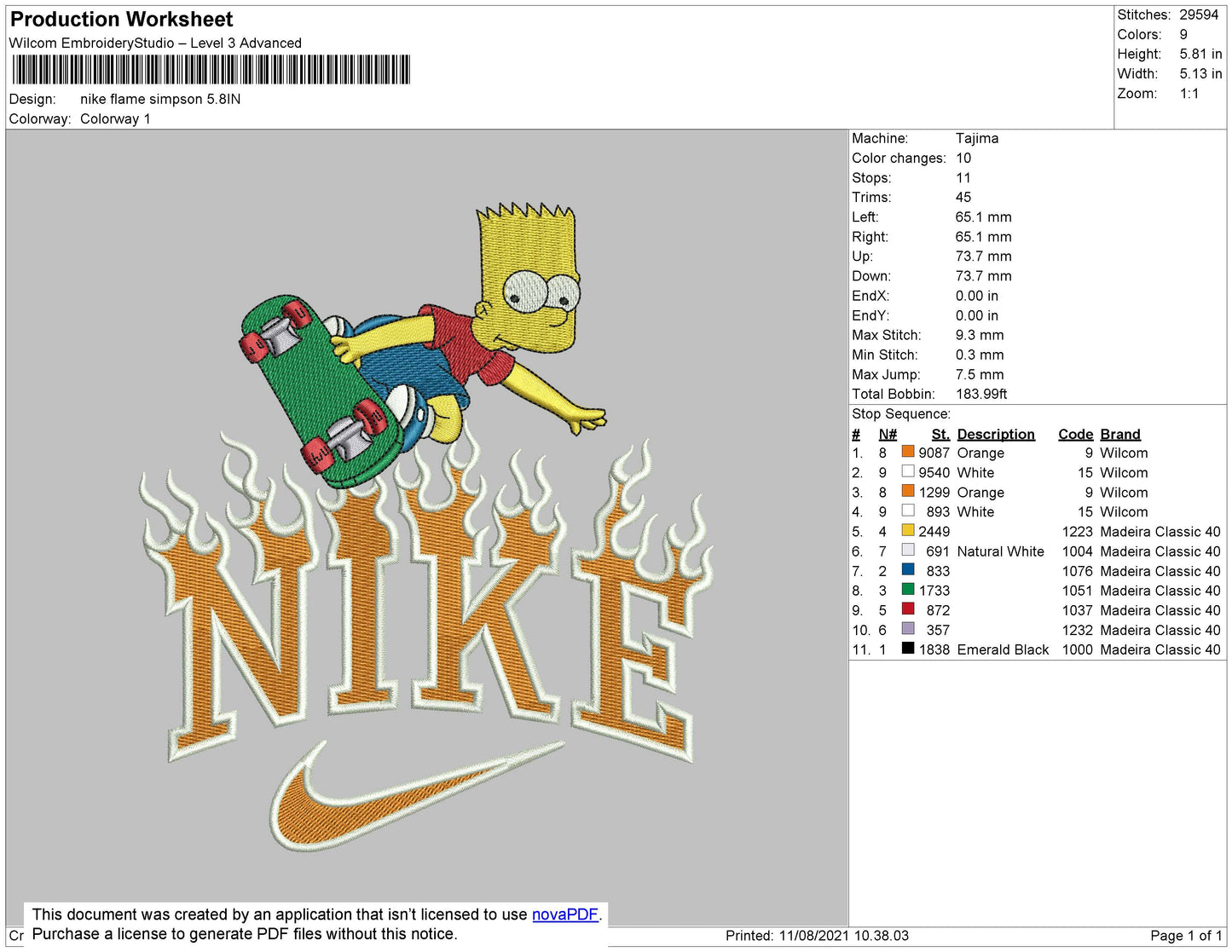This screenshot has height=952, width=1232.
Task: Click the orange swatch beside 9087 stitches
Action: [908, 453]
